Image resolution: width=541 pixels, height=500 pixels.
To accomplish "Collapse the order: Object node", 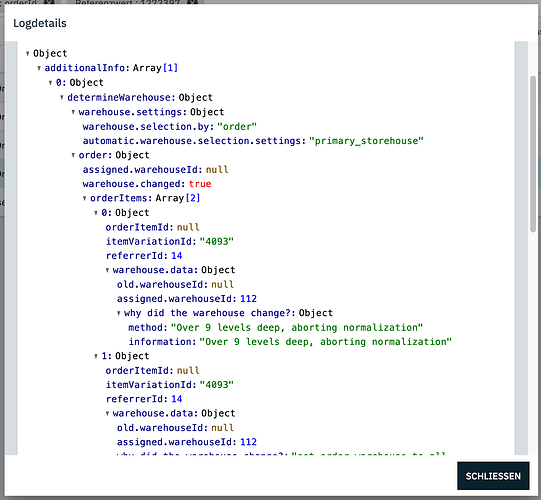I will point(73,155).
